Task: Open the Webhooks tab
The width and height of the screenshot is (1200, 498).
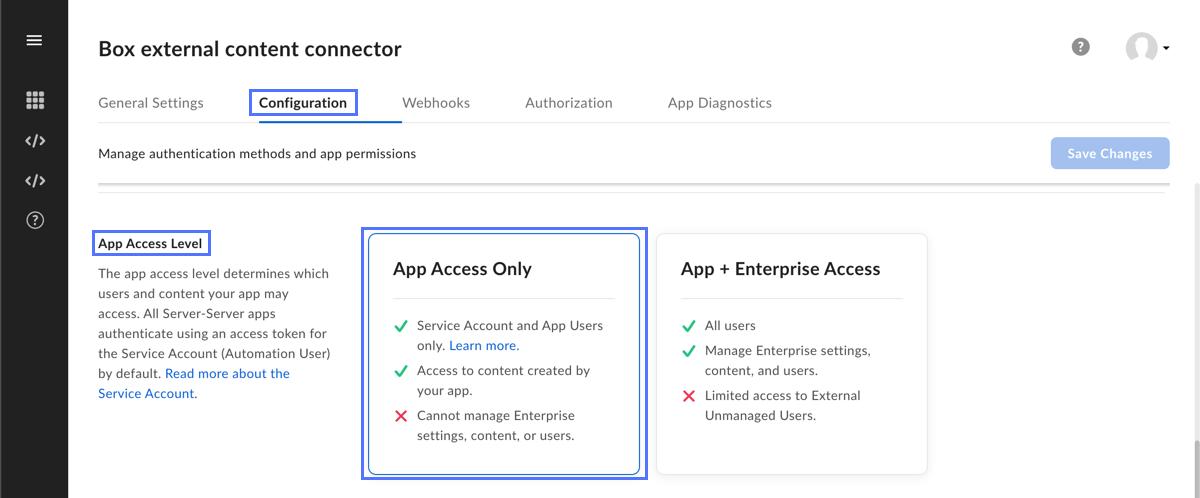Action: point(436,103)
